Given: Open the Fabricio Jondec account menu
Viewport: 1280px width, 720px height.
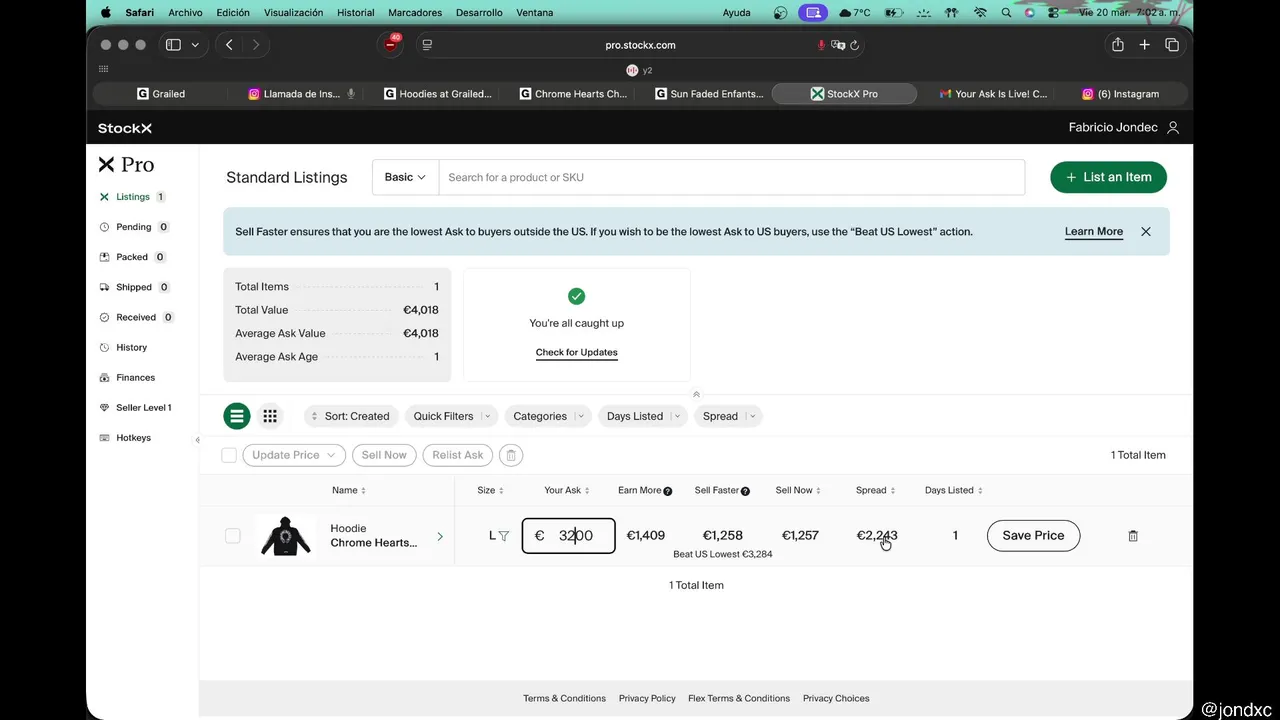Looking at the screenshot, I should click(1124, 128).
